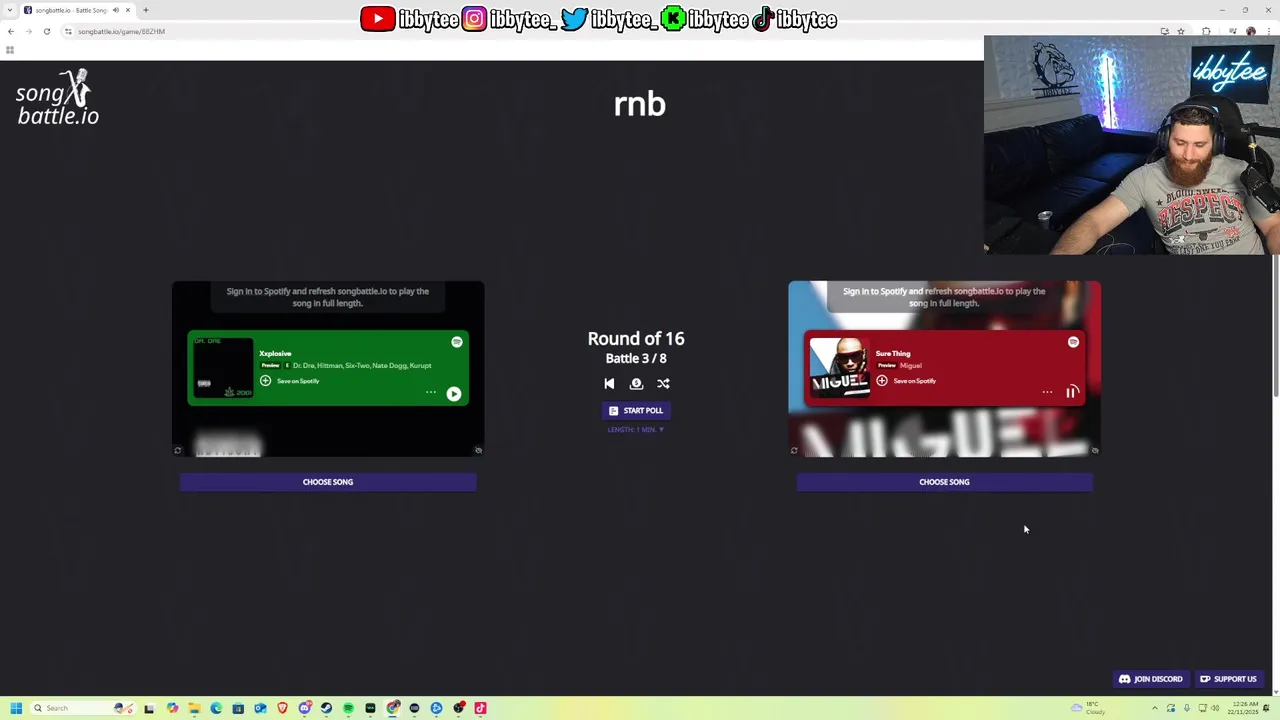Open Steam from the taskbar

coord(326,708)
